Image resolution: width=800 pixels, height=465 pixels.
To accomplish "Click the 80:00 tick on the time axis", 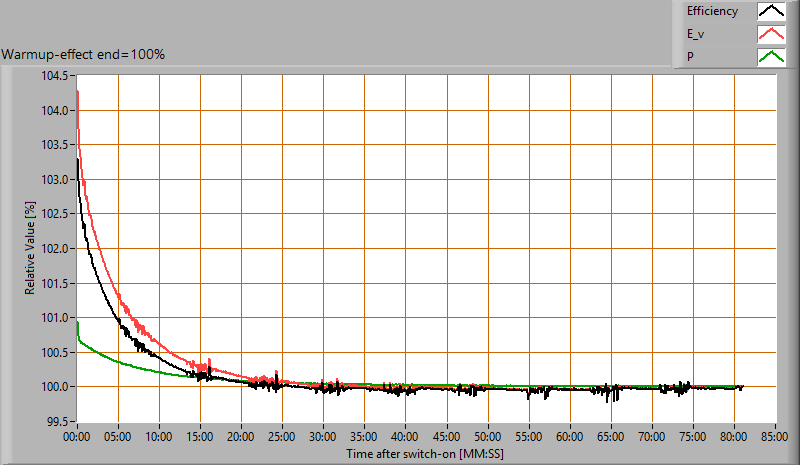I will (733, 437).
